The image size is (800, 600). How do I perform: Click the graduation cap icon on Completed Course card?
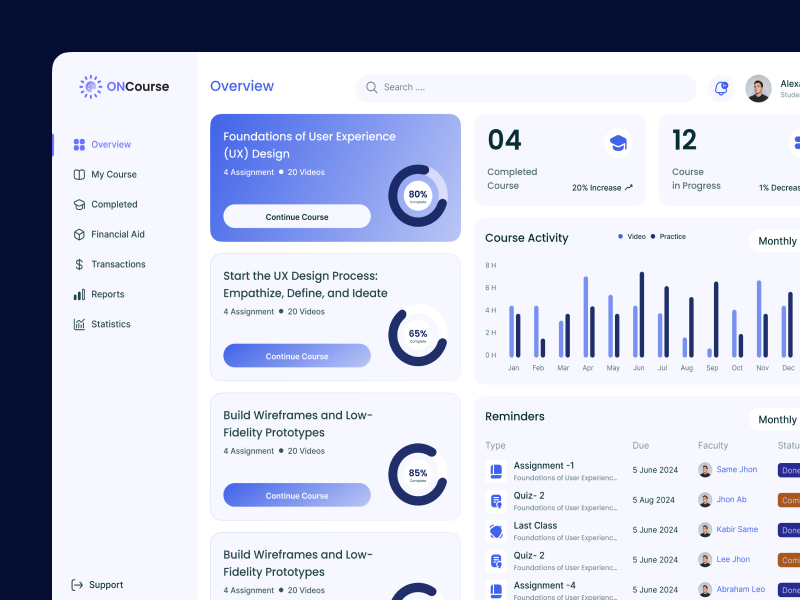[x=618, y=143]
